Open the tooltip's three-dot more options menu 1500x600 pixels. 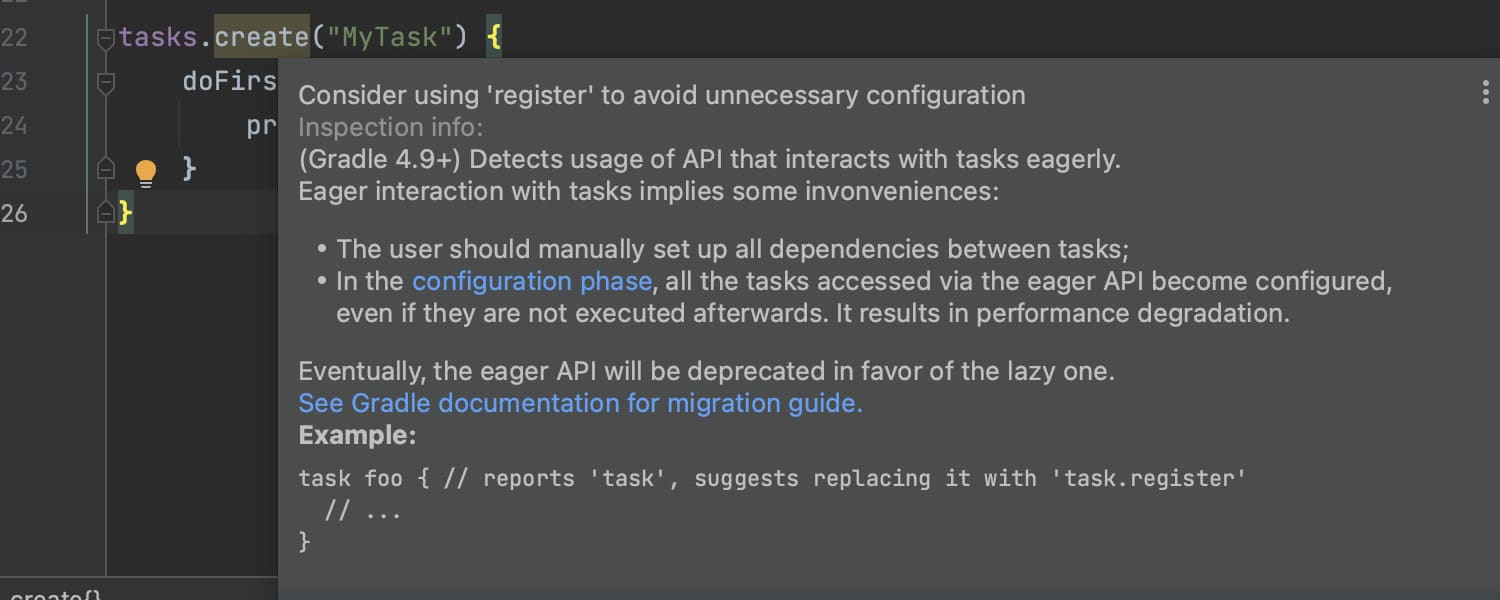coord(1485,93)
